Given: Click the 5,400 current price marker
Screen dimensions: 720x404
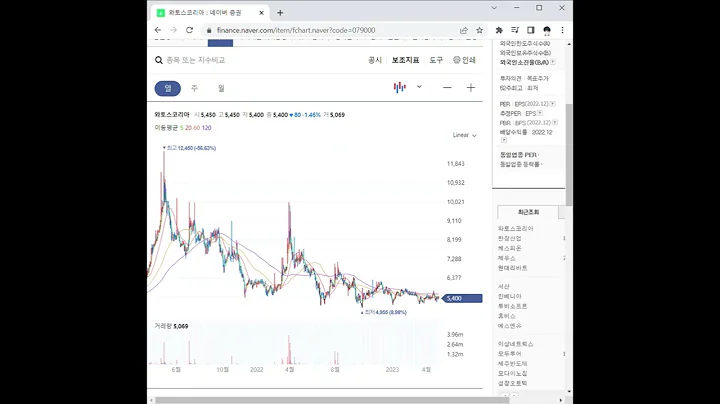Looking at the screenshot, I should pyautogui.click(x=462, y=298).
